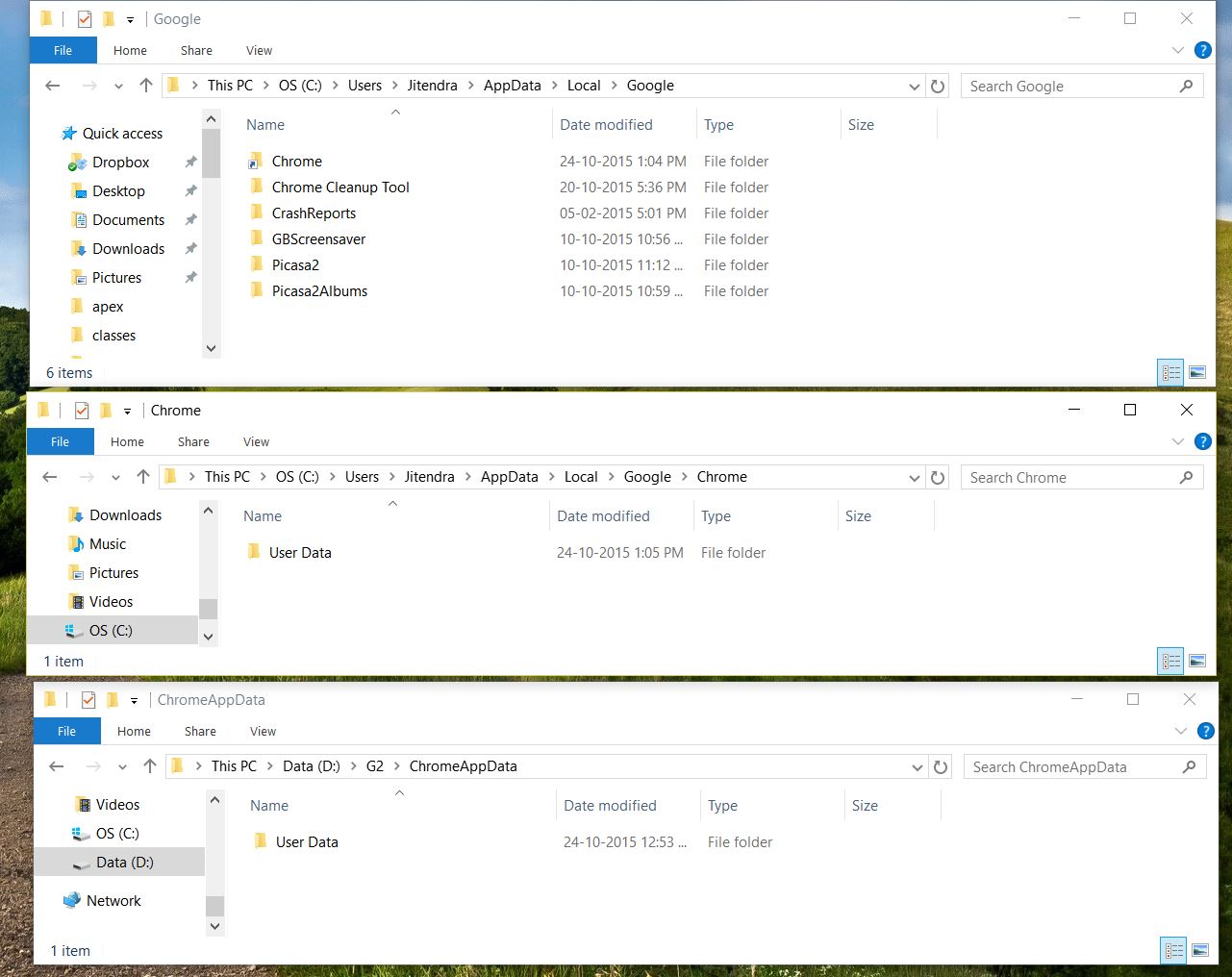Viewport: 1232px width, 977px height.
Task: Switch Google window to large icons view
Action: coord(1197,372)
